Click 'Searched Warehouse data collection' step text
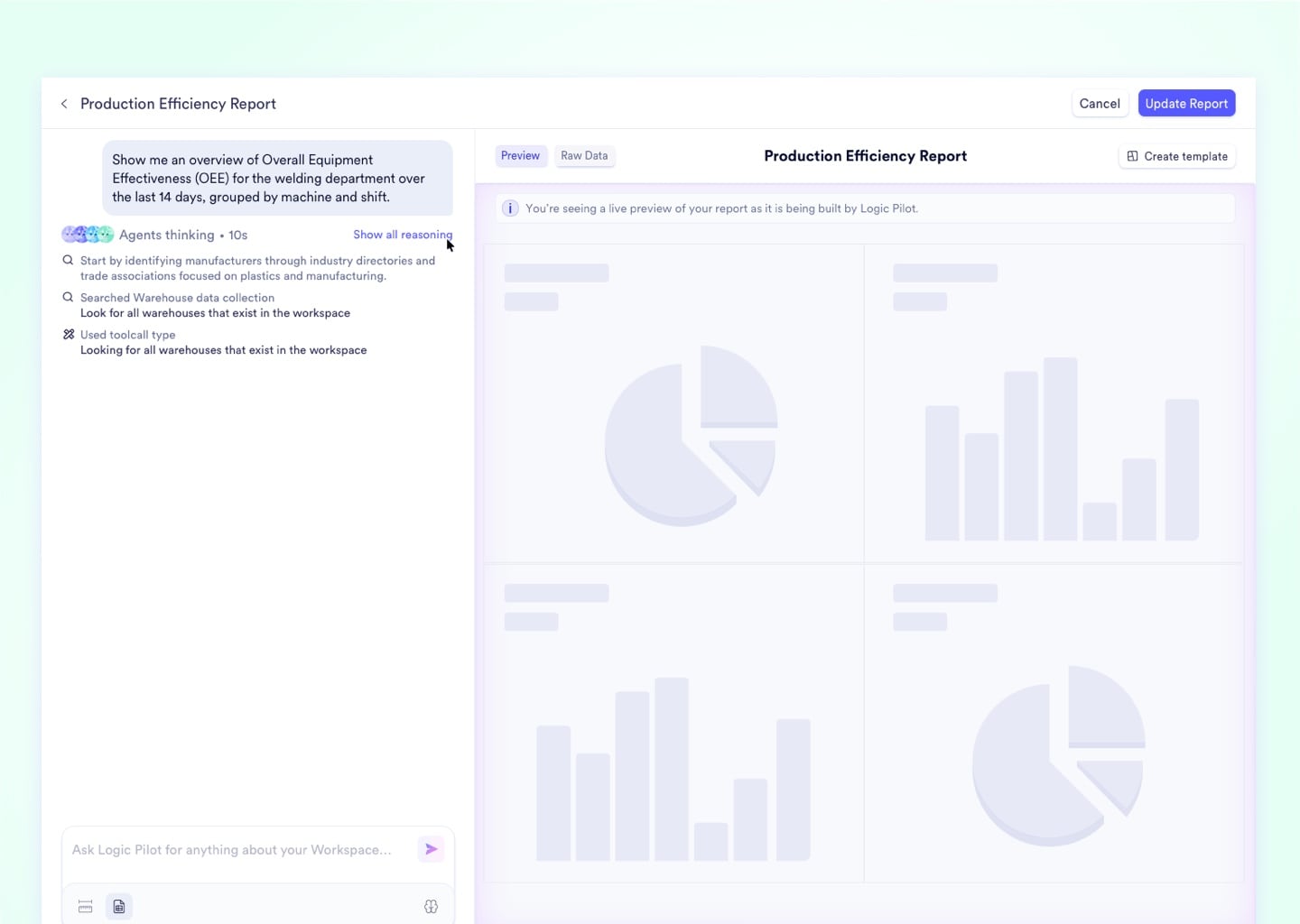The height and width of the screenshot is (924, 1300). (177, 298)
